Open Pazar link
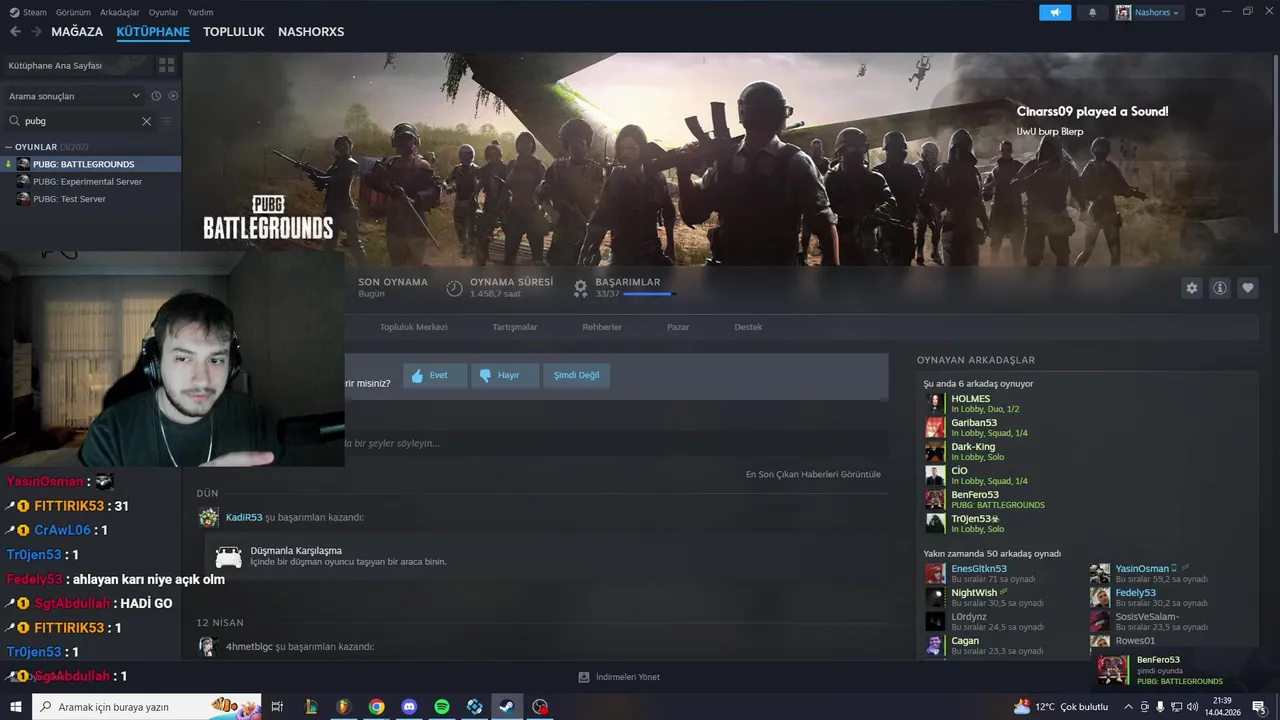 pos(678,327)
